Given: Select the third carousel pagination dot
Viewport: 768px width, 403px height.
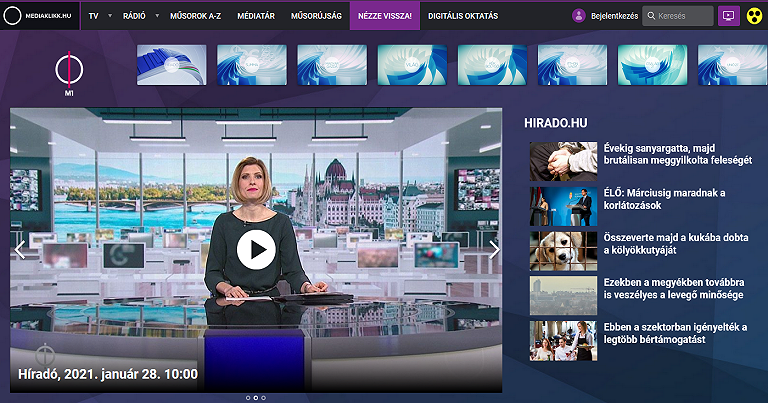Looking at the screenshot, I should [264, 398].
